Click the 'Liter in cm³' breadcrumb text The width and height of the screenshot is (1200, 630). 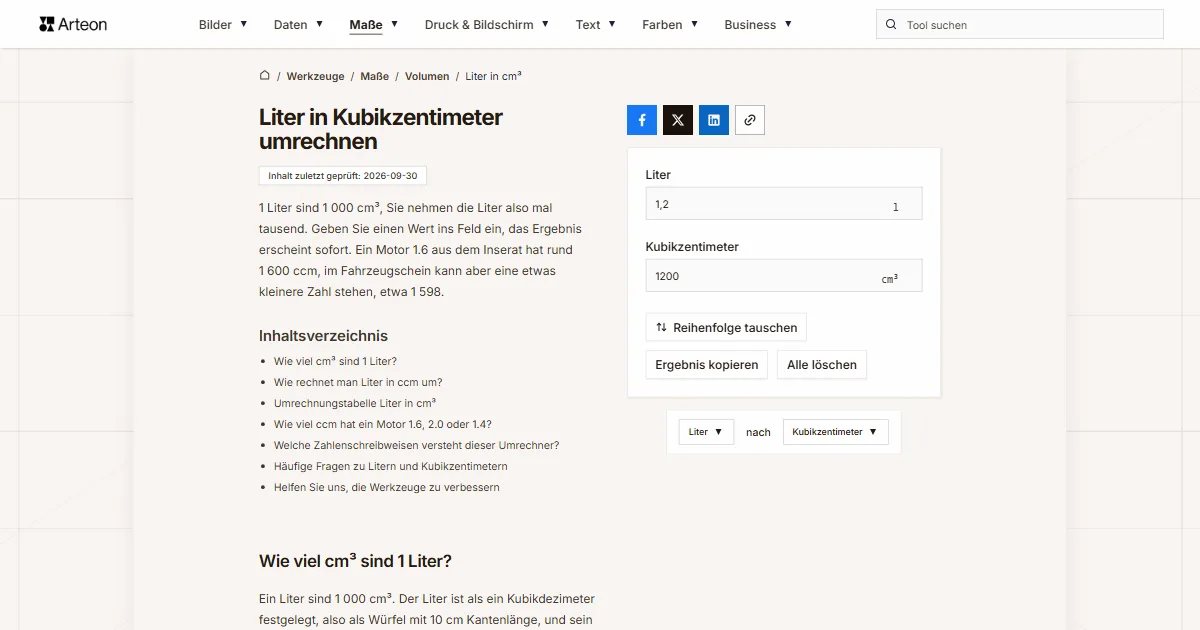[x=494, y=76]
